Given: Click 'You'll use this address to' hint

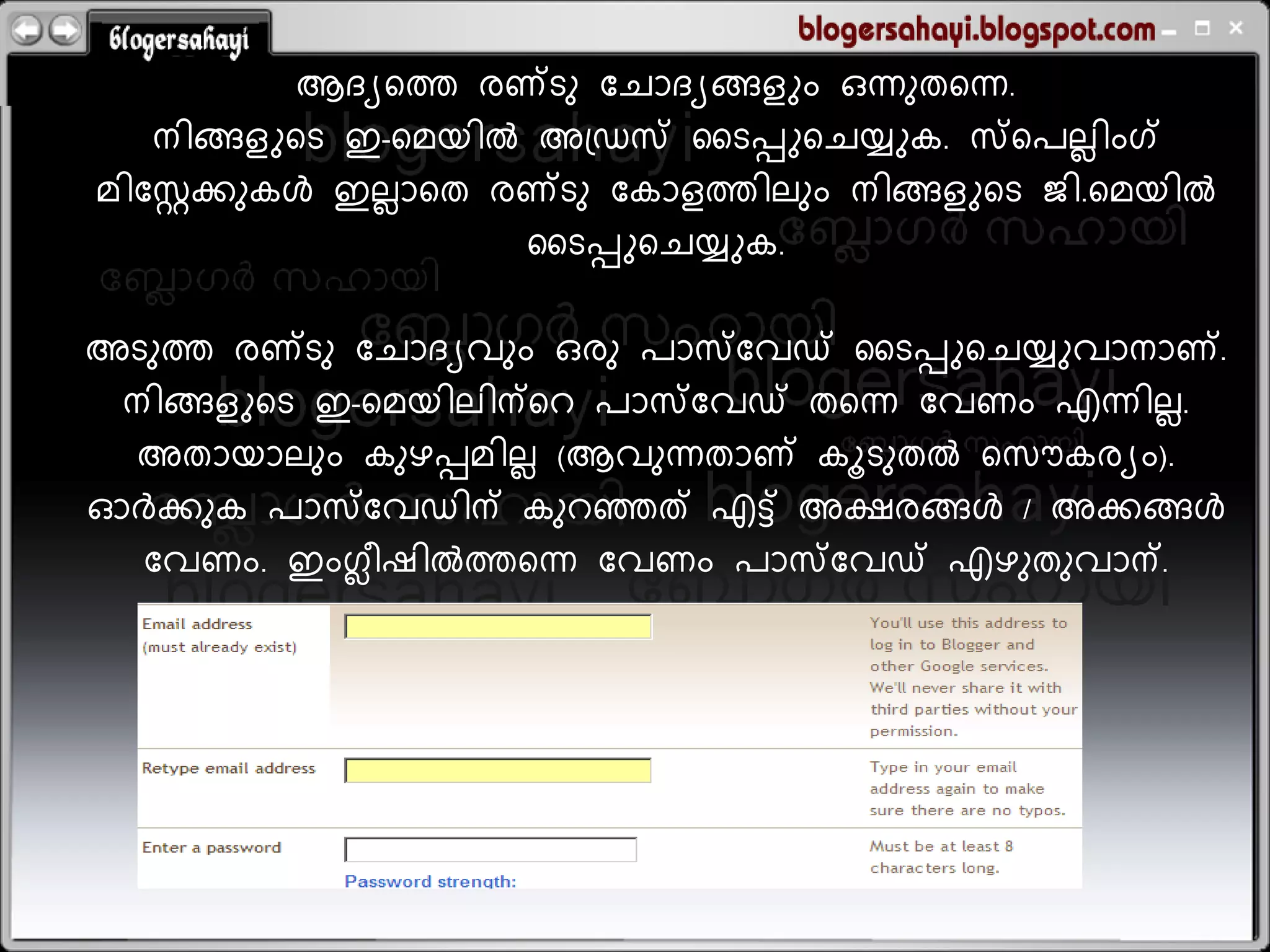Looking at the screenshot, I should pos(968,623).
